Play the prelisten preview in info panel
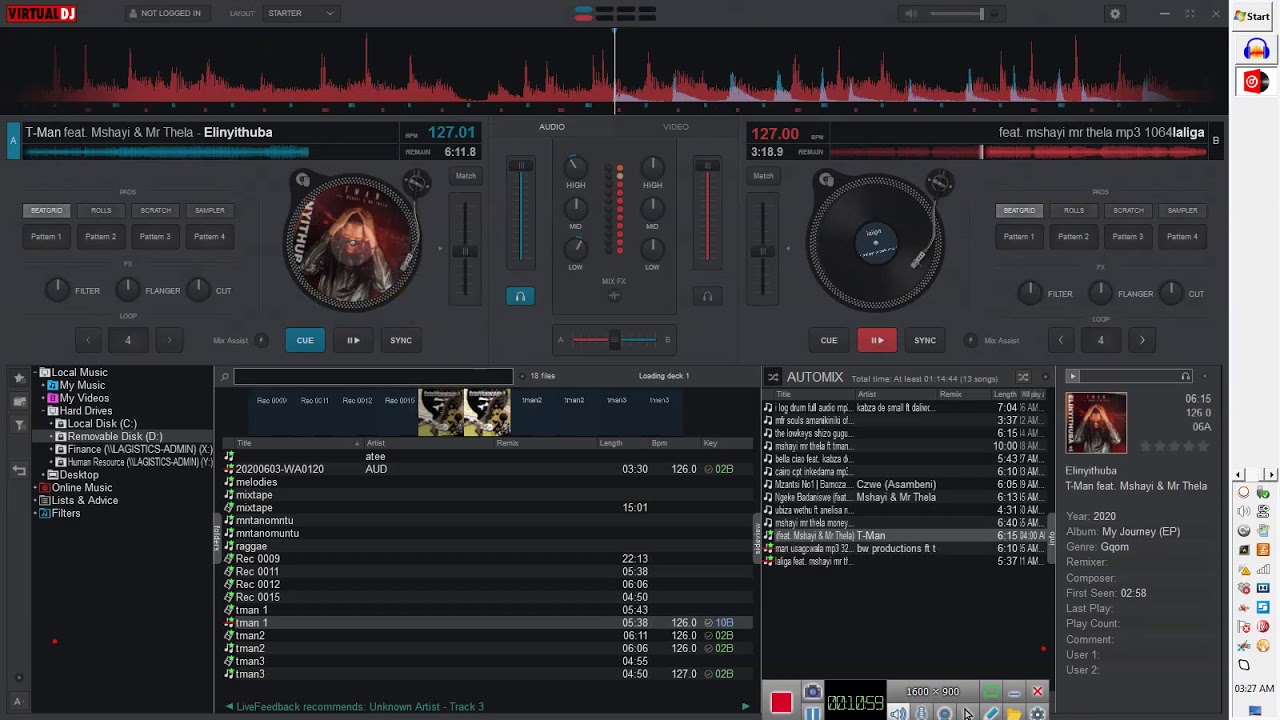Image resolution: width=1280 pixels, height=720 pixels. [1073, 377]
